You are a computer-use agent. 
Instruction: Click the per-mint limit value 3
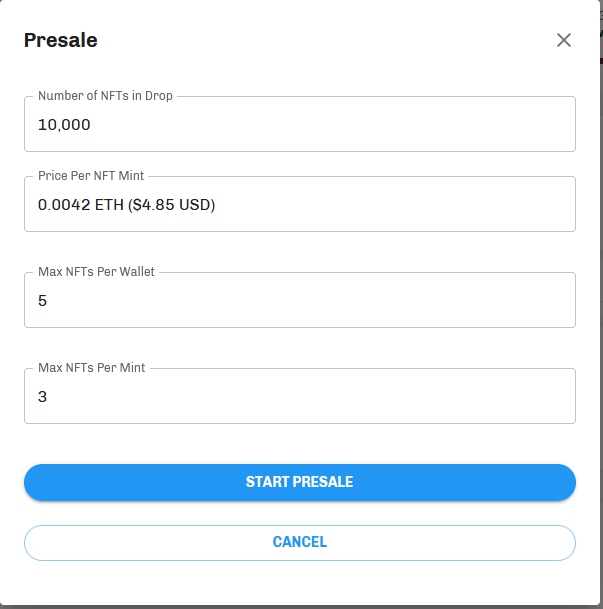(42, 397)
